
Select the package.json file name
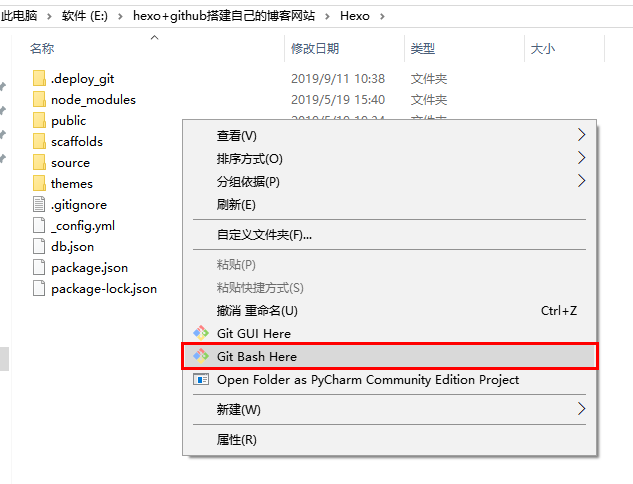click(89, 268)
